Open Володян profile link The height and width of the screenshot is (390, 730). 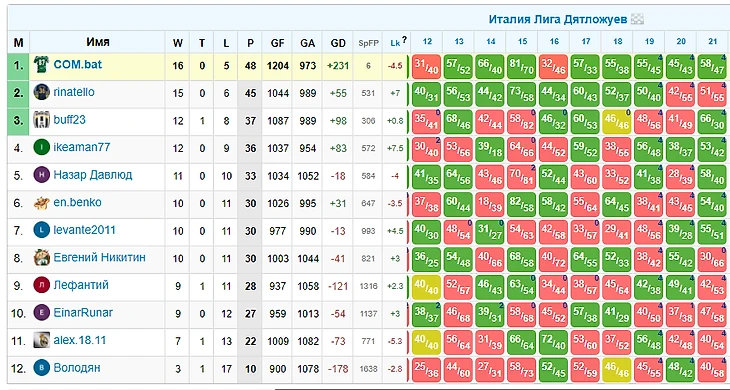[77, 368]
